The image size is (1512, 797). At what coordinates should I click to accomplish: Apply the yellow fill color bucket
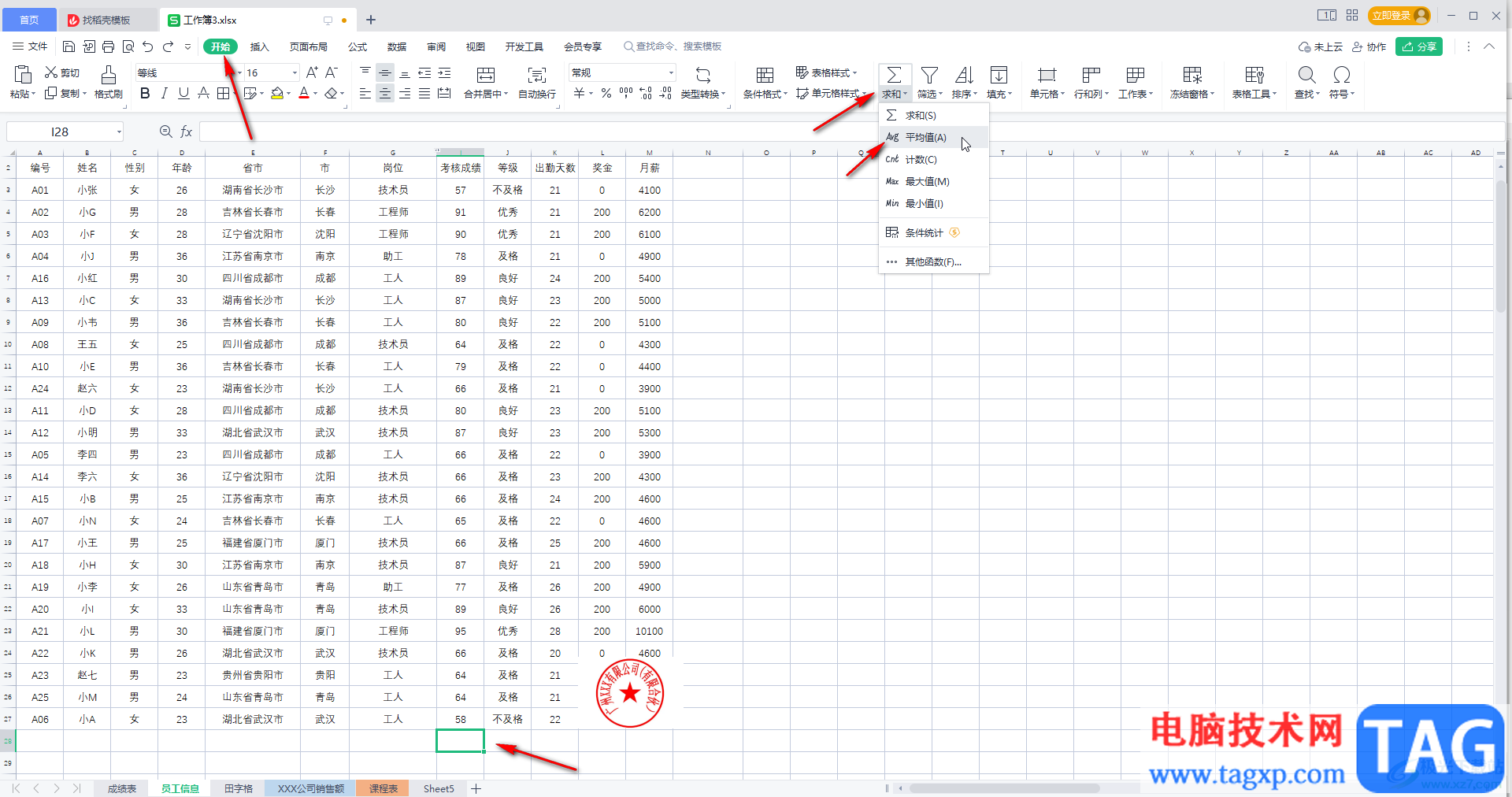click(276, 94)
